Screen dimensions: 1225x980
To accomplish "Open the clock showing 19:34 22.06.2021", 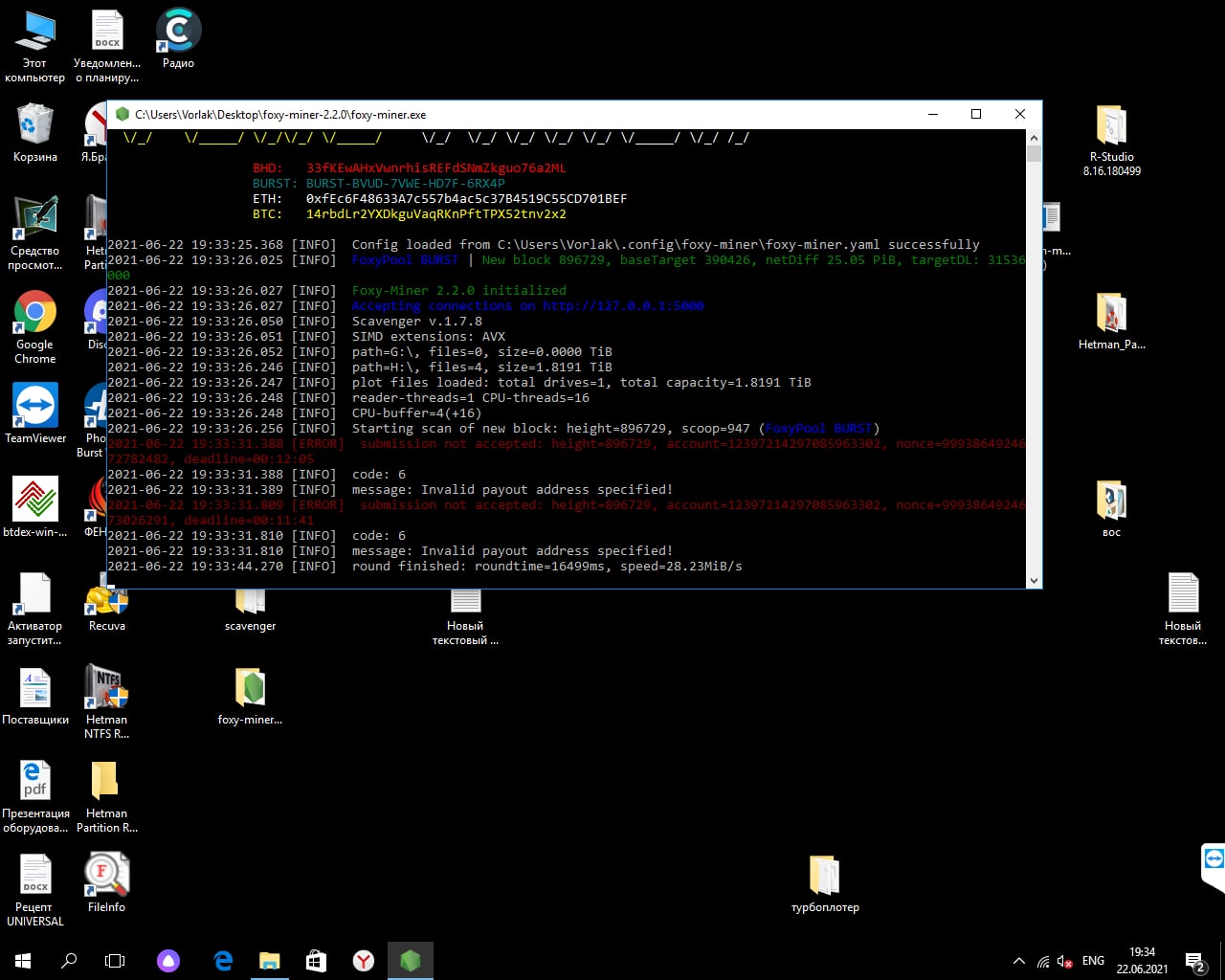I will pos(1142,961).
